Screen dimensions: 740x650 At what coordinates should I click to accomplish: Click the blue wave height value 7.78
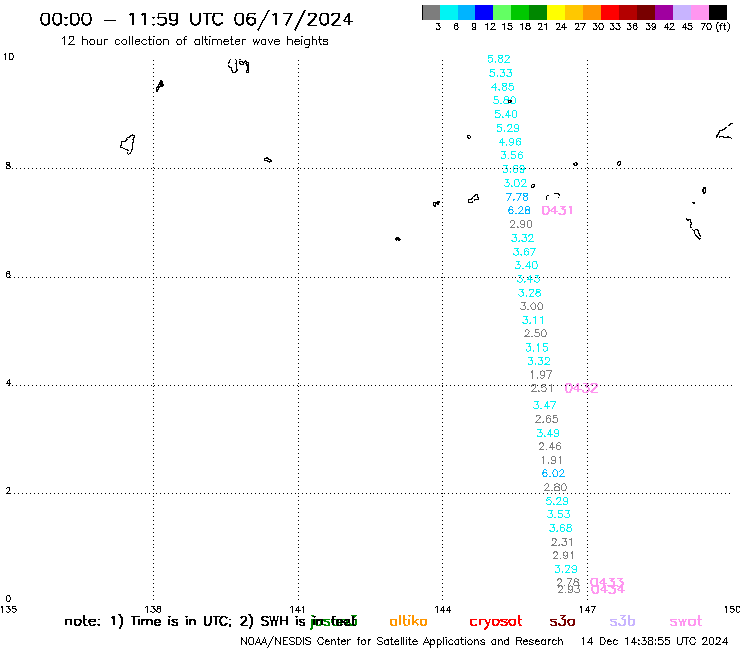(517, 197)
